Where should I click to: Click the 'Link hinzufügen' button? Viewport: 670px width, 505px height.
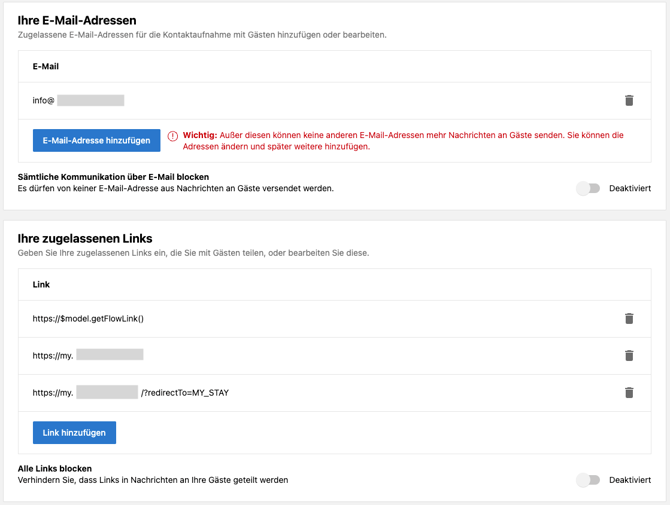pyautogui.click(x=74, y=433)
